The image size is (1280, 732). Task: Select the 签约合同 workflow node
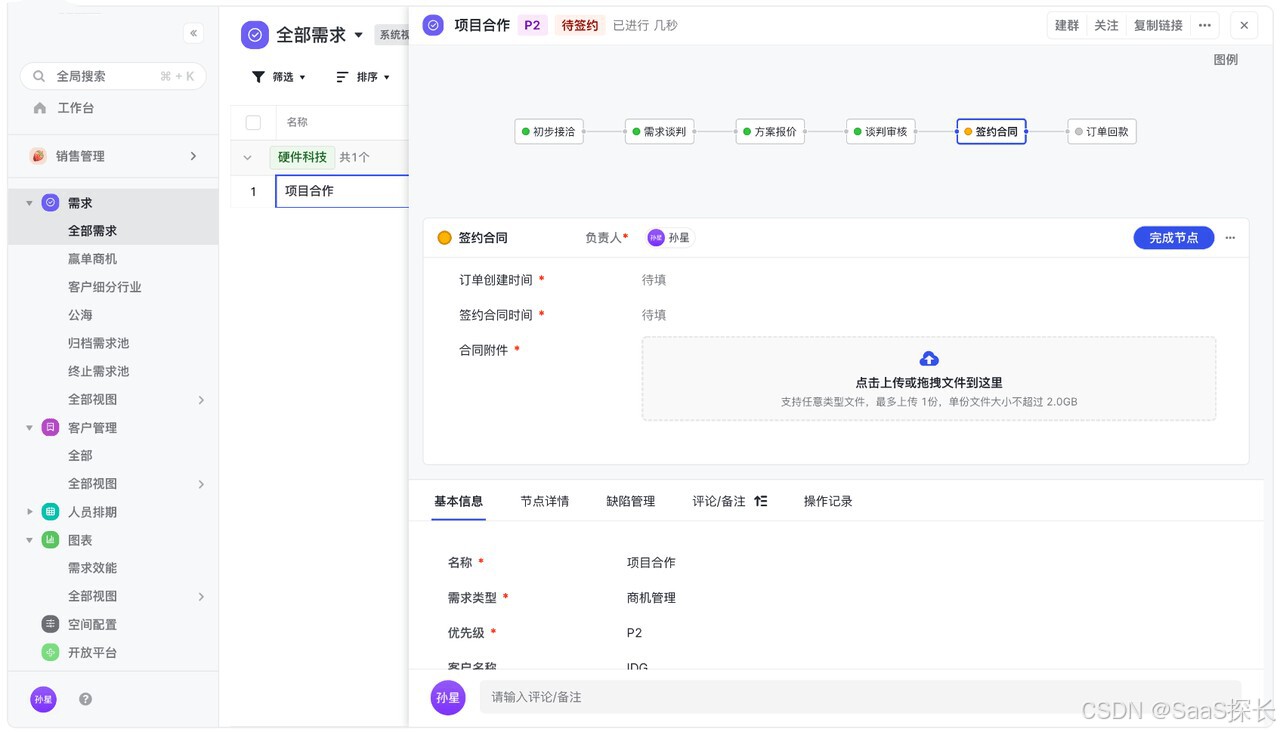991,131
